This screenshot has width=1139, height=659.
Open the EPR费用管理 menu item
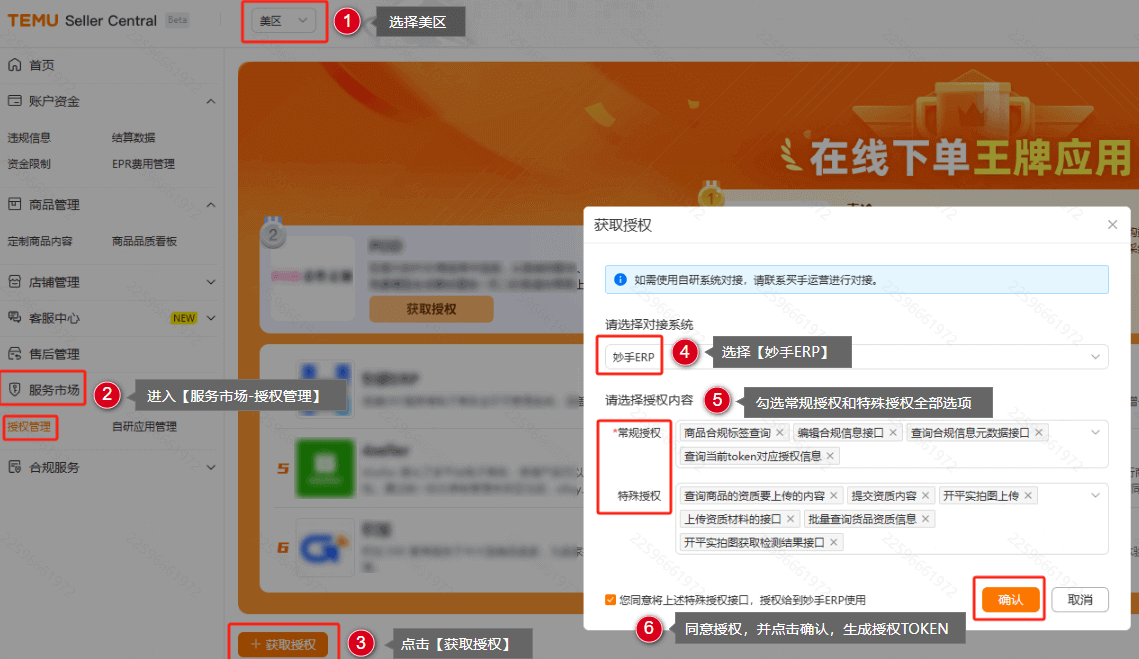(143, 163)
